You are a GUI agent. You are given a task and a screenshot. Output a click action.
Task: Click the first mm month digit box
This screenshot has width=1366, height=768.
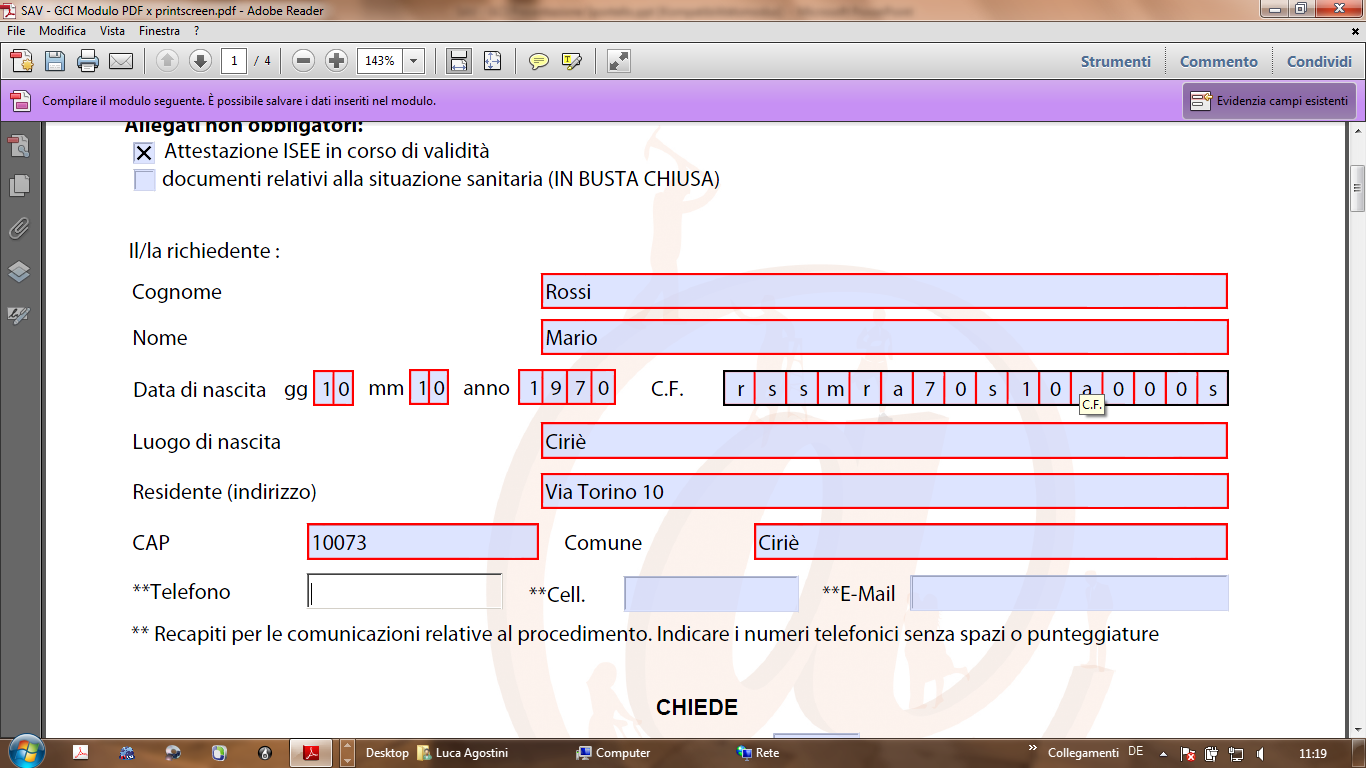point(420,388)
